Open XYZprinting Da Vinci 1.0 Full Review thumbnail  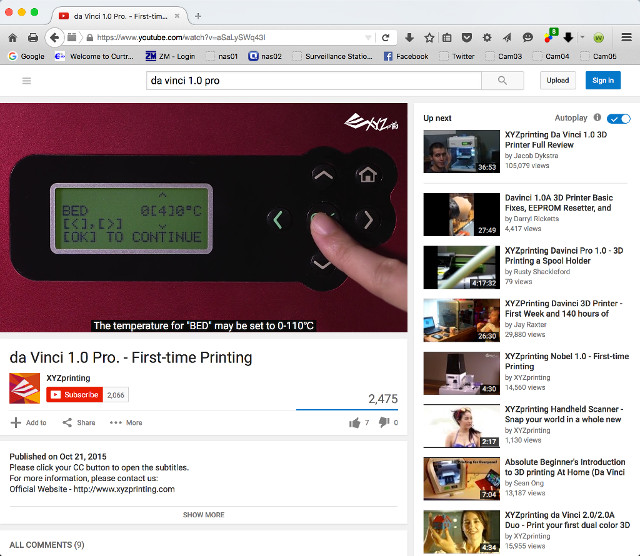[462, 151]
